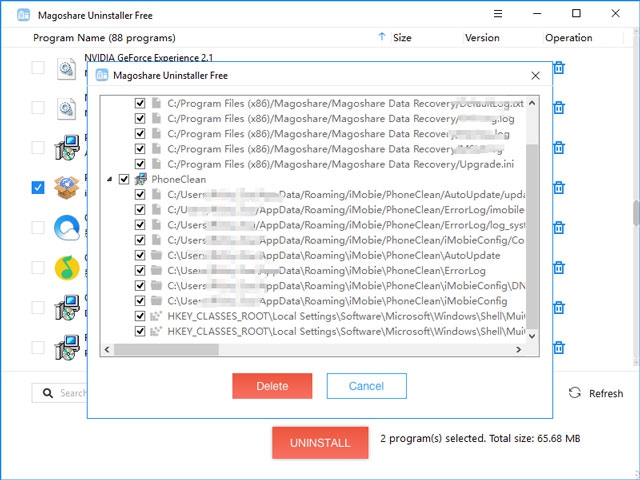Uncheck the last HKEY_CLASSES_ROOT registry checkbox
Screen dimensions: 640x480
[140, 331]
